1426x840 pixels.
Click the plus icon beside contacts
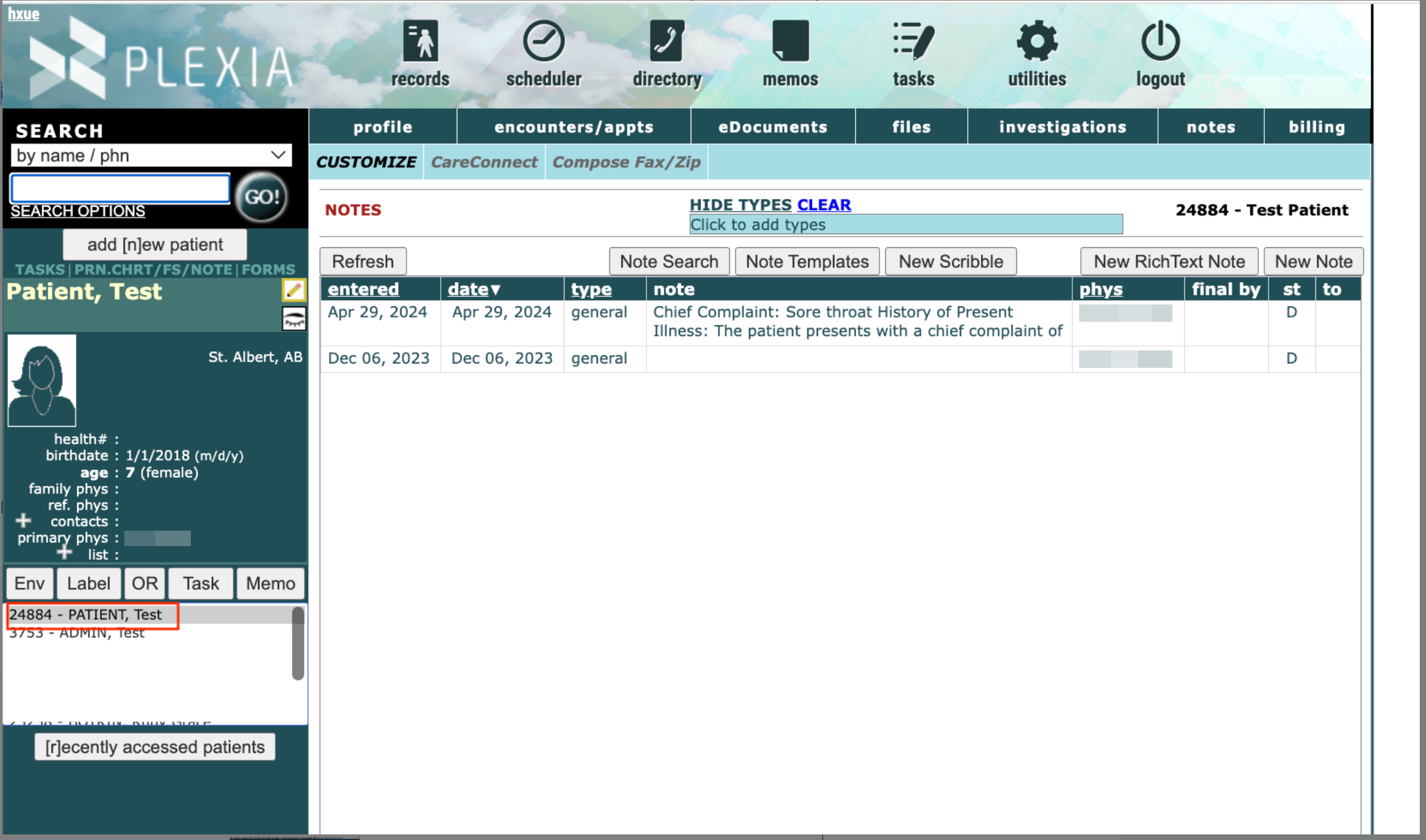tap(24, 520)
